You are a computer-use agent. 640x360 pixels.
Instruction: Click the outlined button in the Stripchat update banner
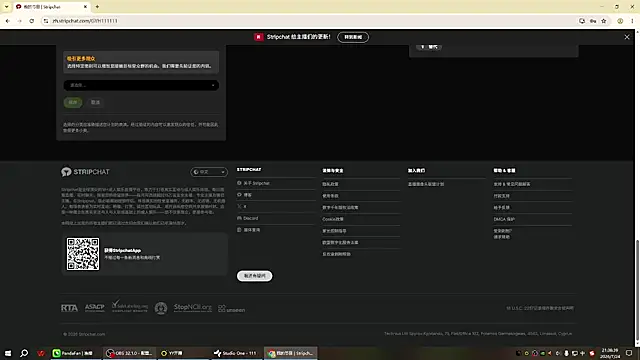353,37
